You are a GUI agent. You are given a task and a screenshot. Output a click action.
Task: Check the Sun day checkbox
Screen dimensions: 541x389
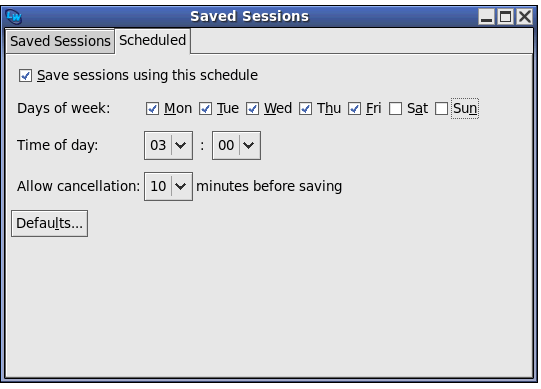441,109
